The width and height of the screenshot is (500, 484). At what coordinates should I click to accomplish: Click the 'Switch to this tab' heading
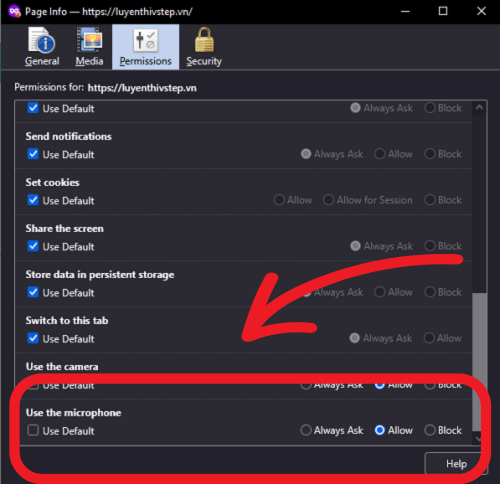point(67,321)
